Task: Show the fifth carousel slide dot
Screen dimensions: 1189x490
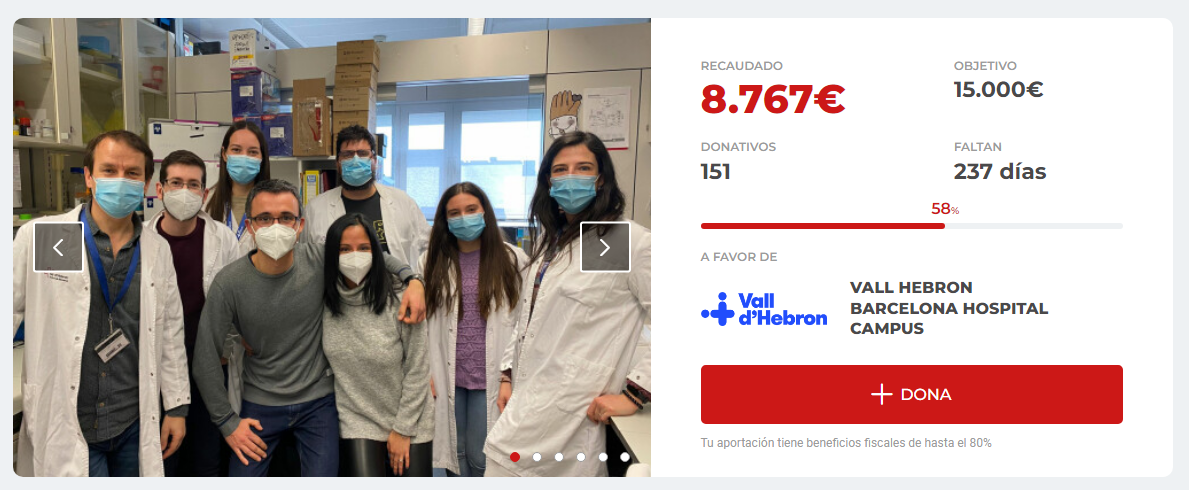Action: pos(603,457)
